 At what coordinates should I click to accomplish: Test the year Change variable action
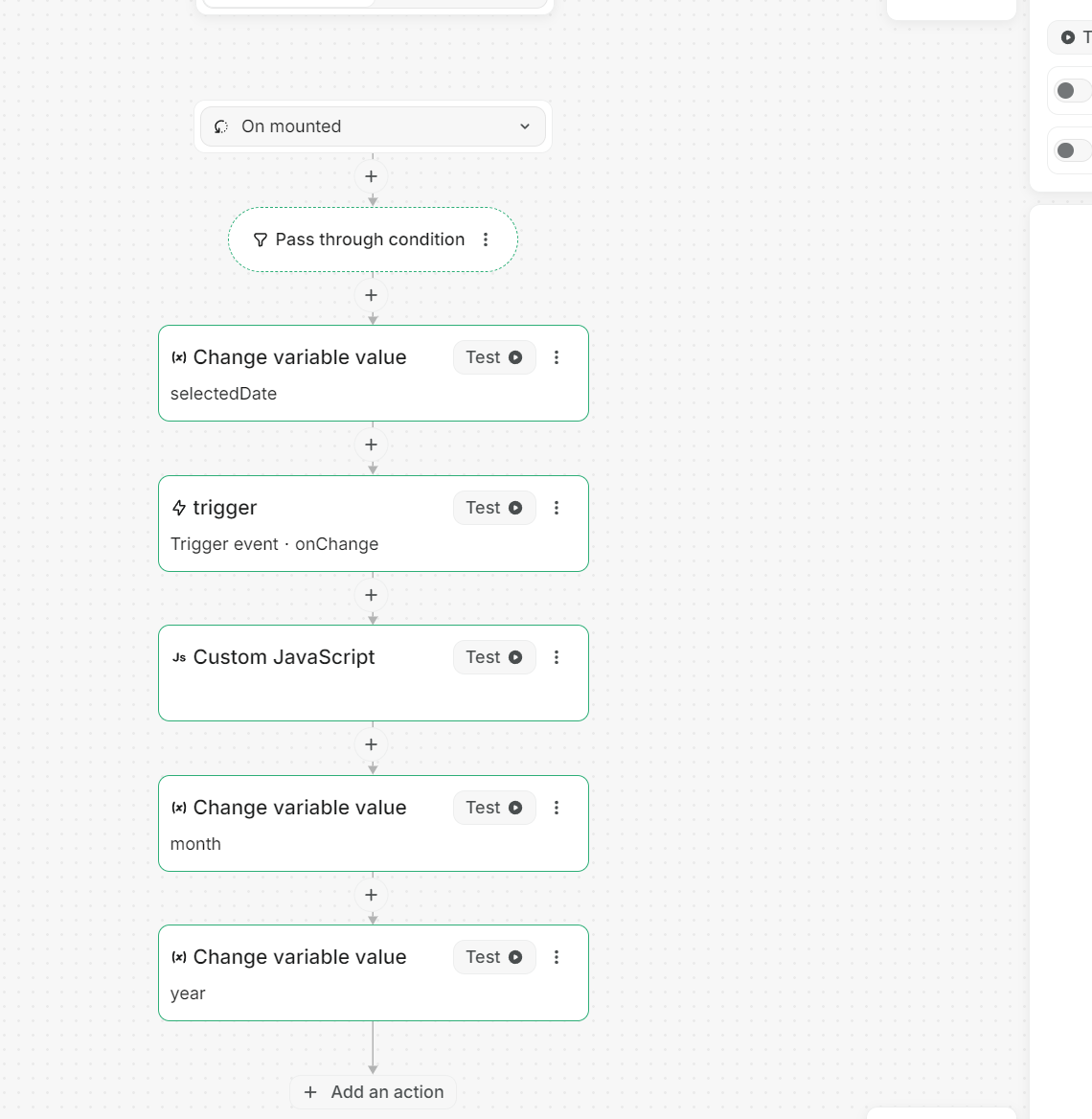[x=493, y=957]
